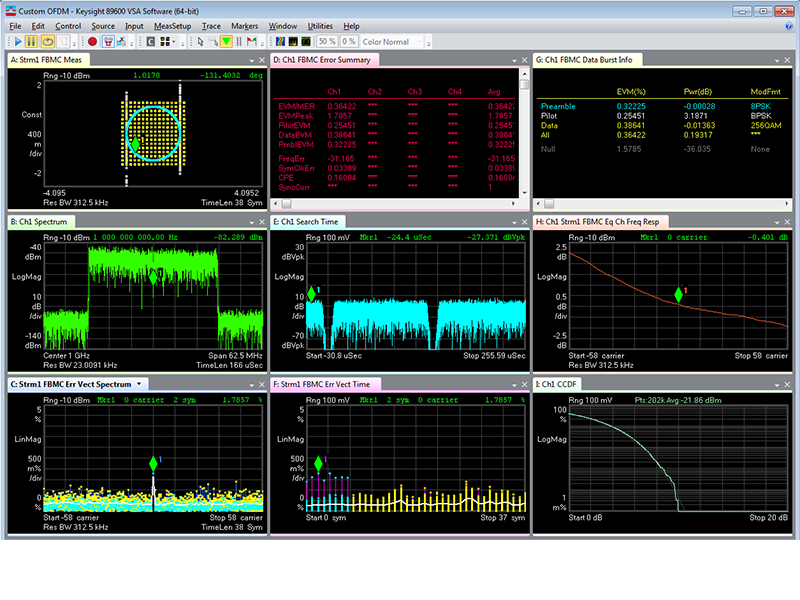Toggle single acquisition mode icon

tap(62, 41)
